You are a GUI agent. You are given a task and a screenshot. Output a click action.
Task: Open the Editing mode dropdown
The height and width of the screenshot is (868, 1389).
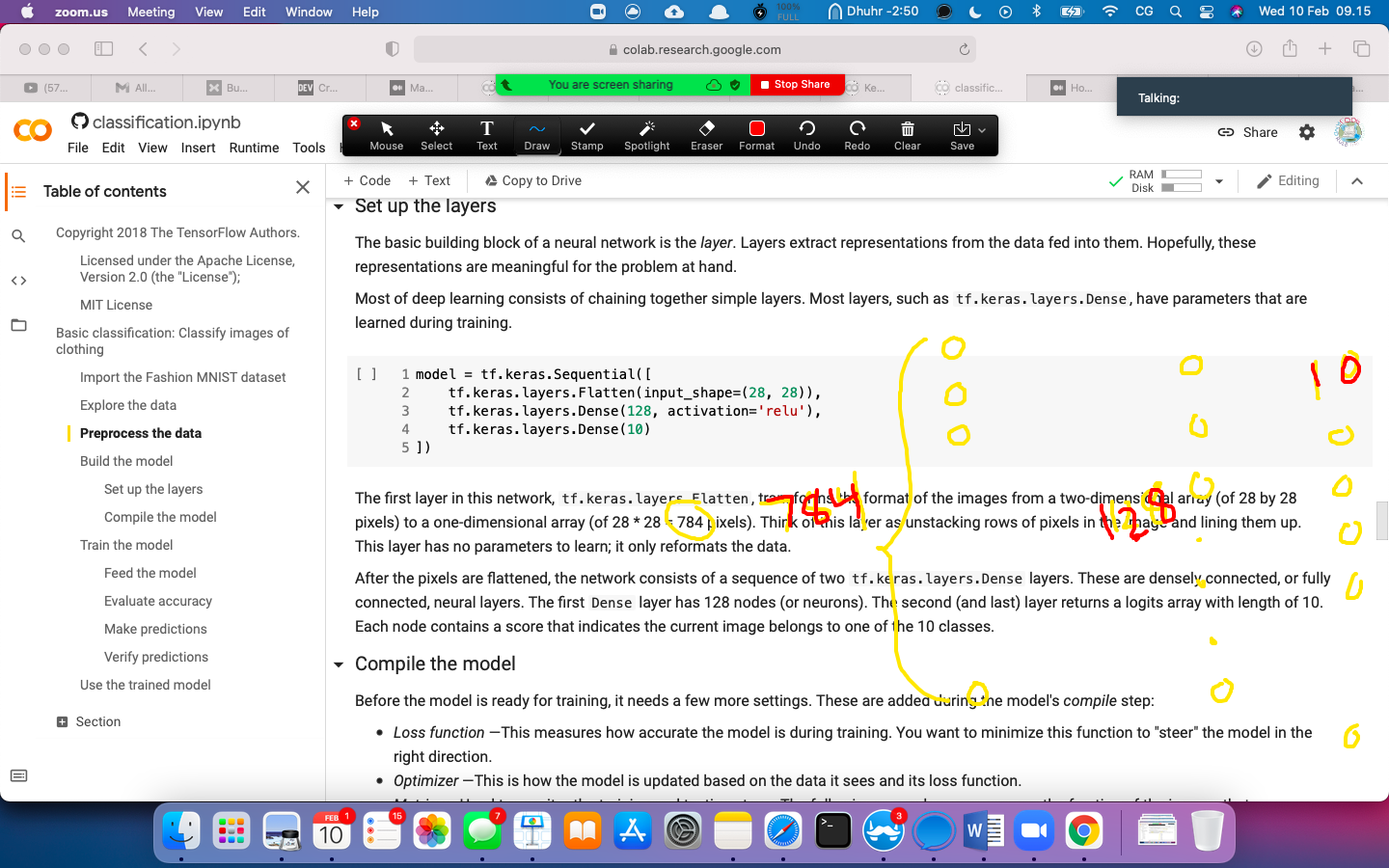pos(1288,181)
